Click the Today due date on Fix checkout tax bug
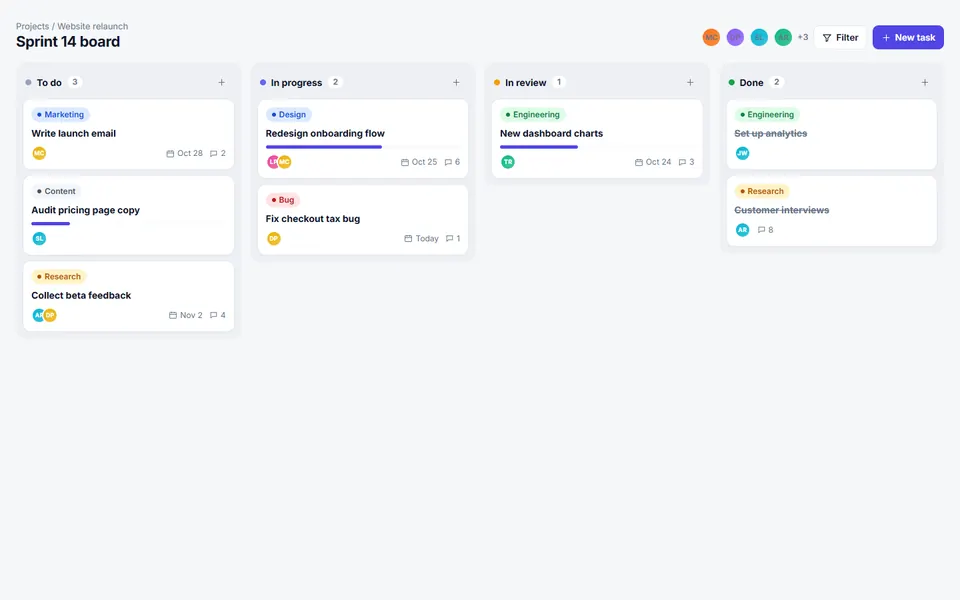The image size is (960, 600). coord(421,238)
